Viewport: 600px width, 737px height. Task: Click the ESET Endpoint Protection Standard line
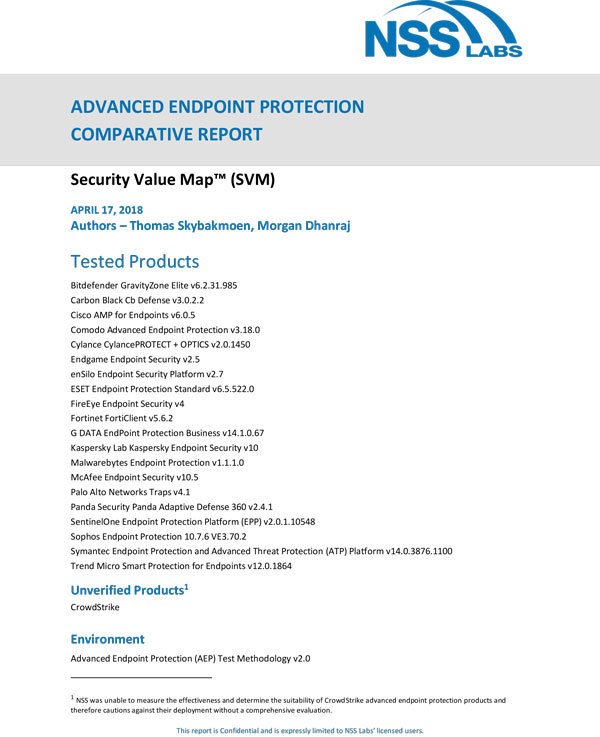tap(162, 389)
